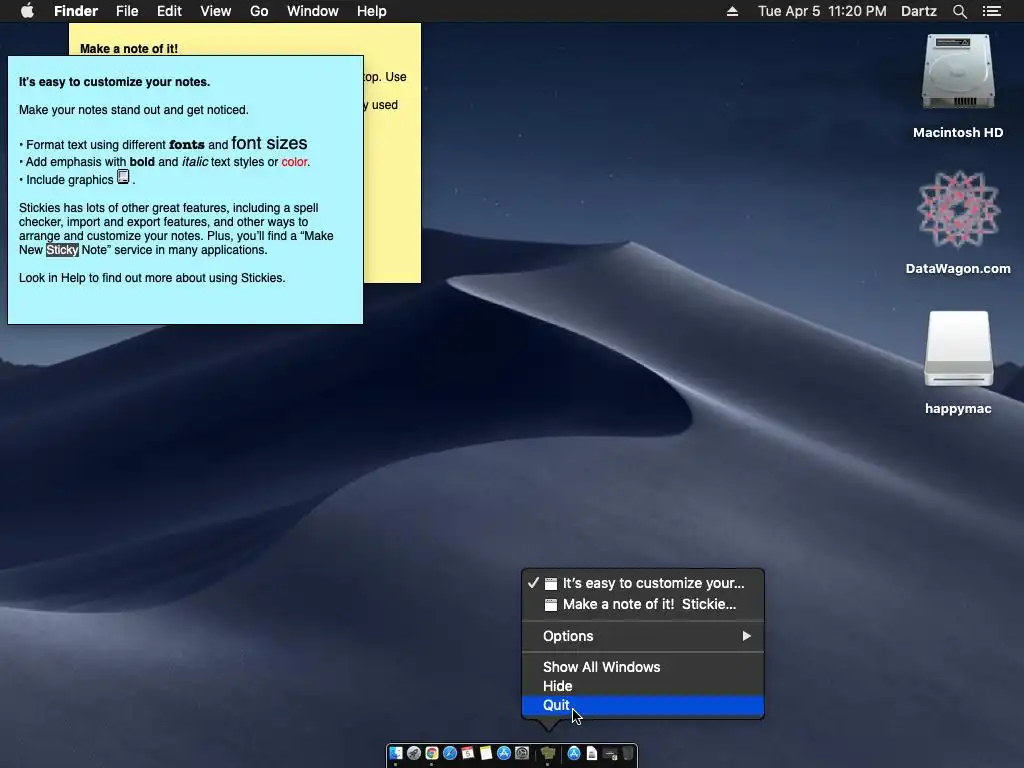The width and height of the screenshot is (1024, 768).
Task: Click the large "font sizes" text
Action: pos(269,143)
